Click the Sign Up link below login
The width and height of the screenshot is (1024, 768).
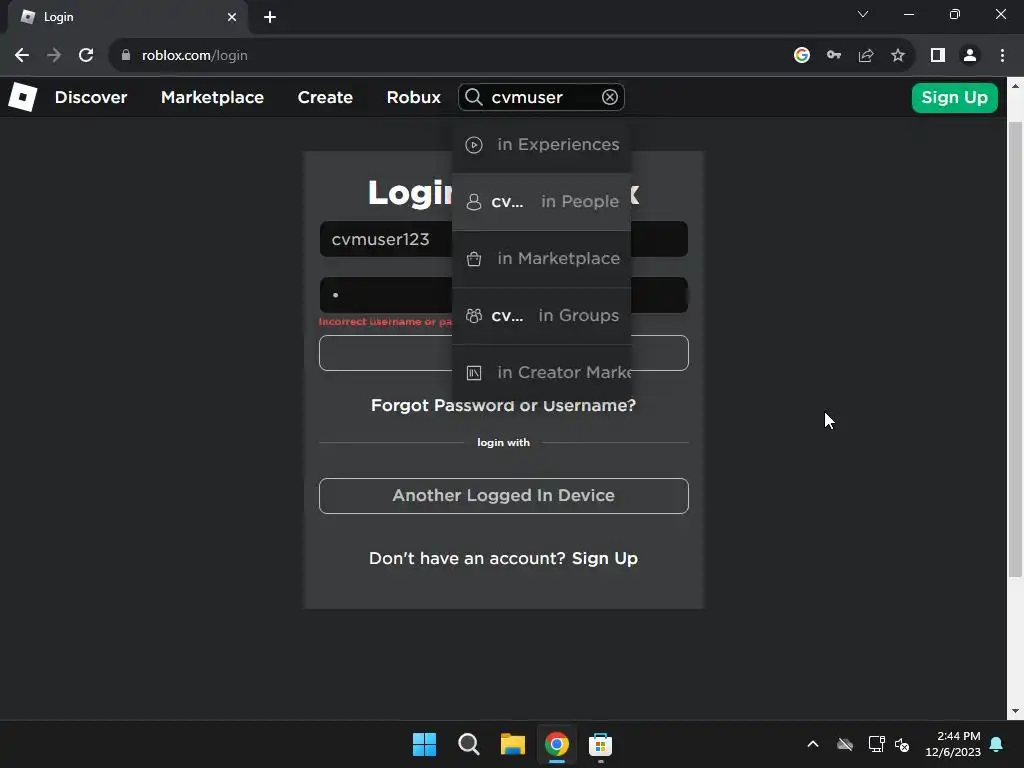coord(605,558)
